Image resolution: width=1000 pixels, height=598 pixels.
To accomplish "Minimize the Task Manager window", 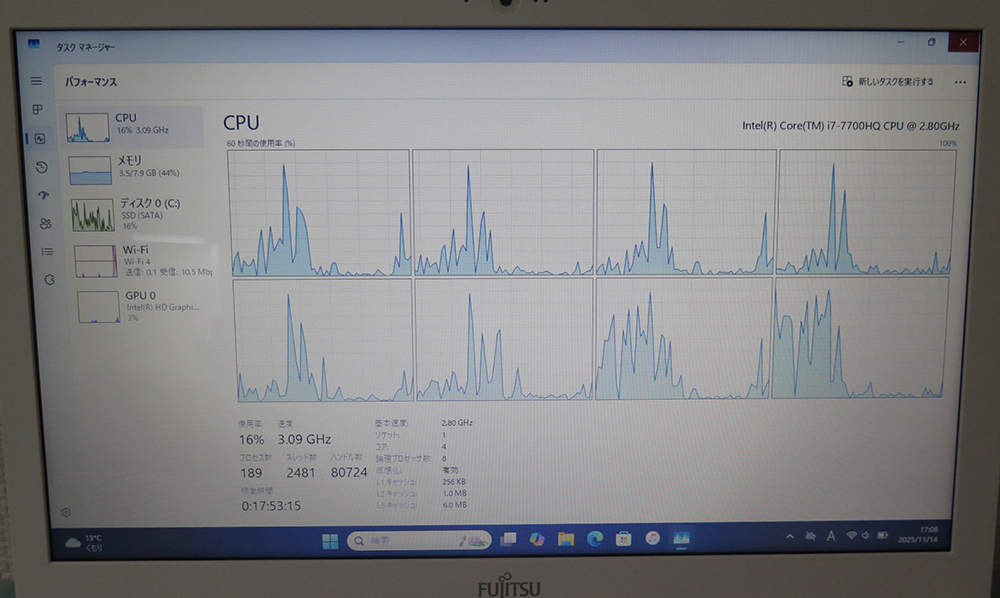I will [x=901, y=42].
